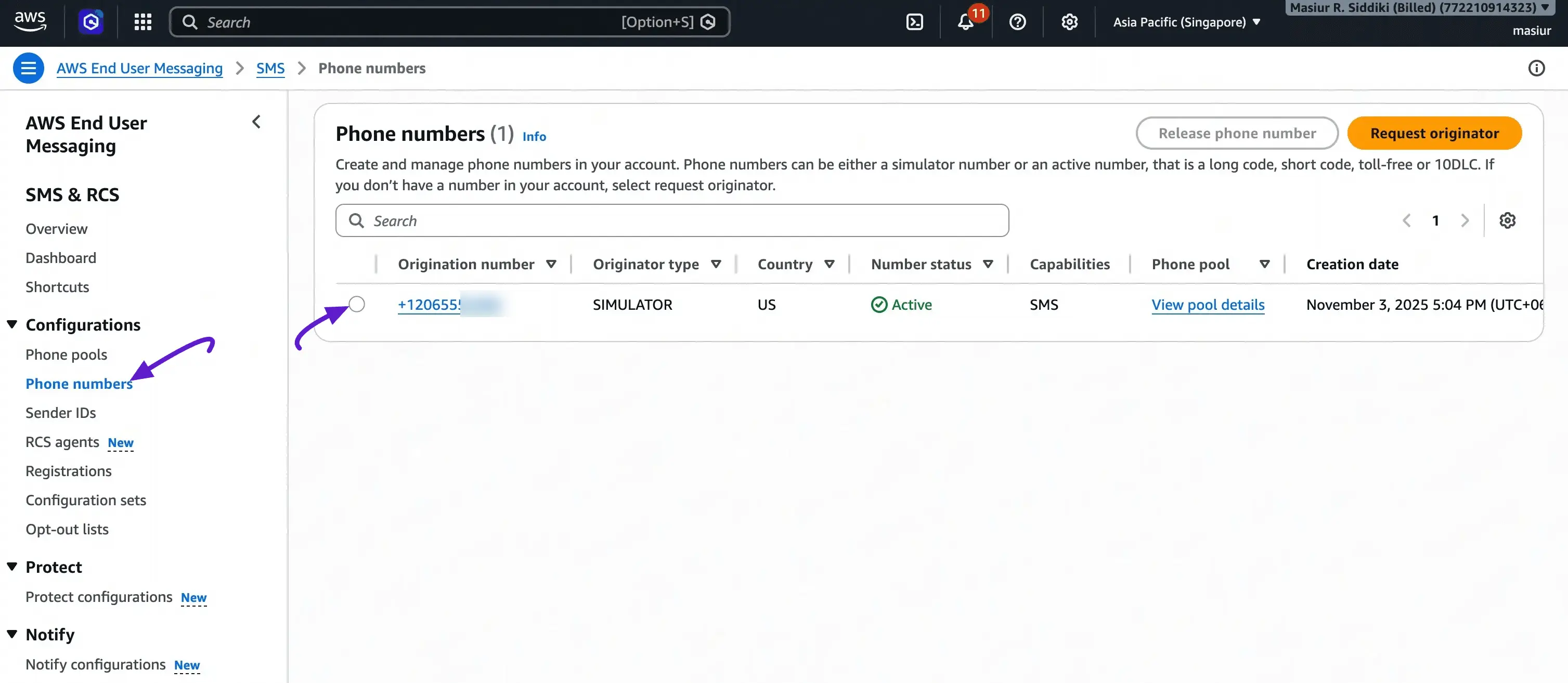The height and width of the screenshot is (683, 1568).
Task: Follow the AWS End User Messaging breadcrumb
Action: click(139, 68)
